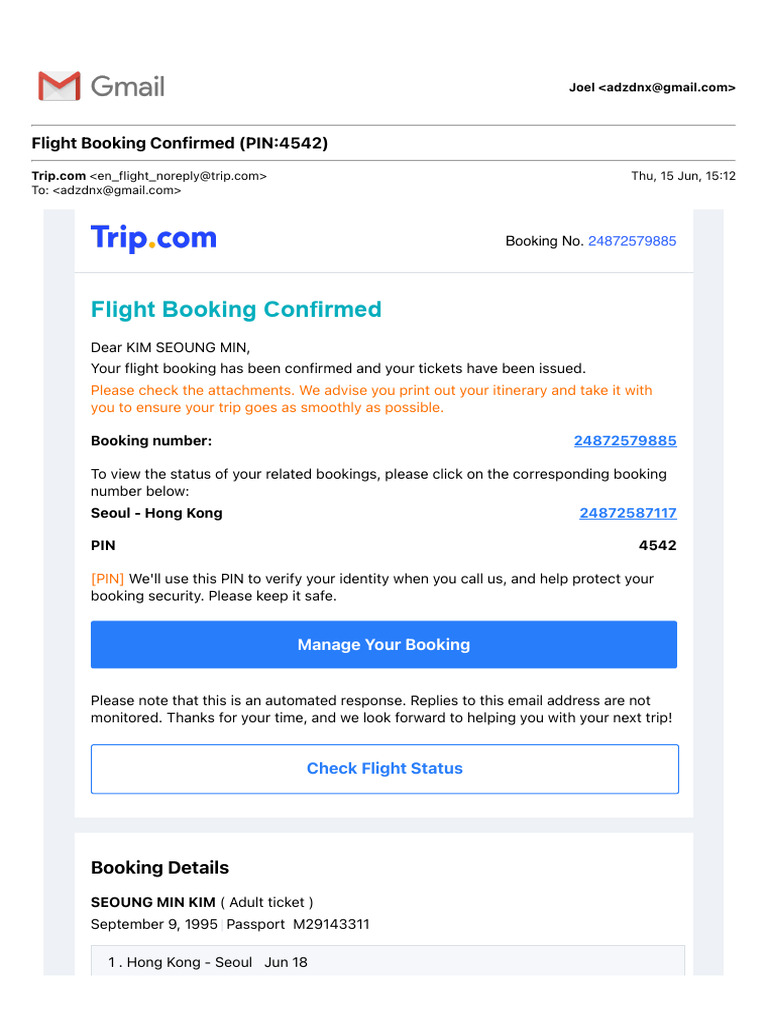Screen dimensions: 768x1024
Task: Open the Seoul - Hong Kong booking 24872587117
Action: click(628, 513)
